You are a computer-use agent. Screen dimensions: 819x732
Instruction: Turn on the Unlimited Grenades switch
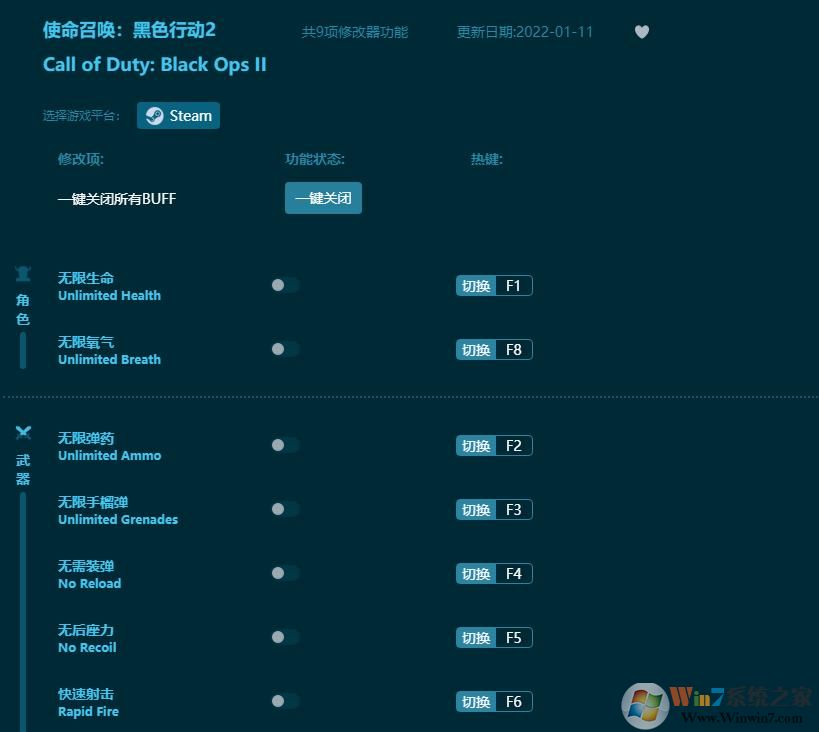284,509
